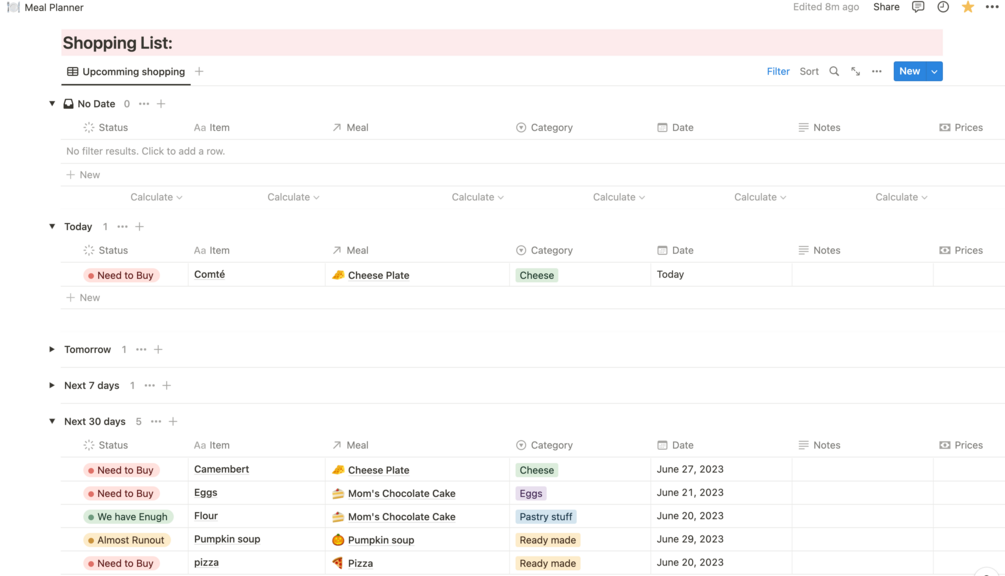Click Prices column header in Today group
The image size is (1005, 576).
(x=961, y=251)
